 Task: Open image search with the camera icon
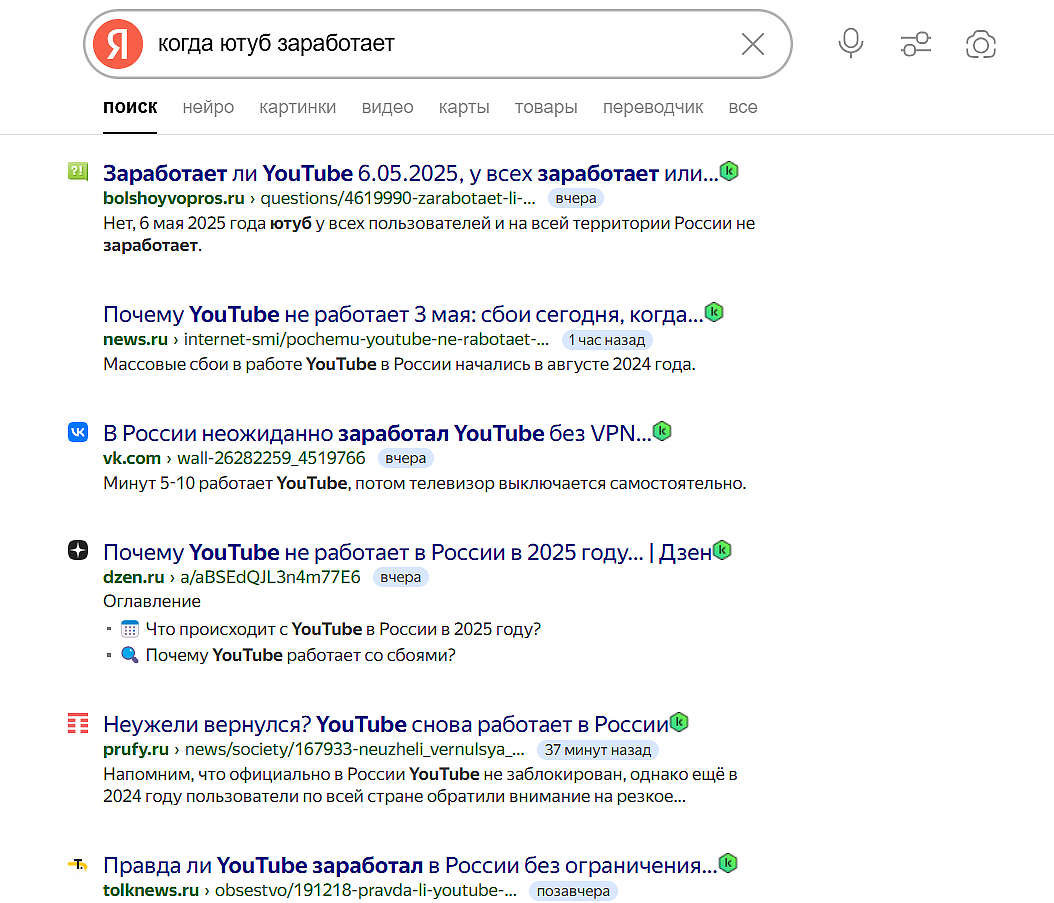(981, 44)
